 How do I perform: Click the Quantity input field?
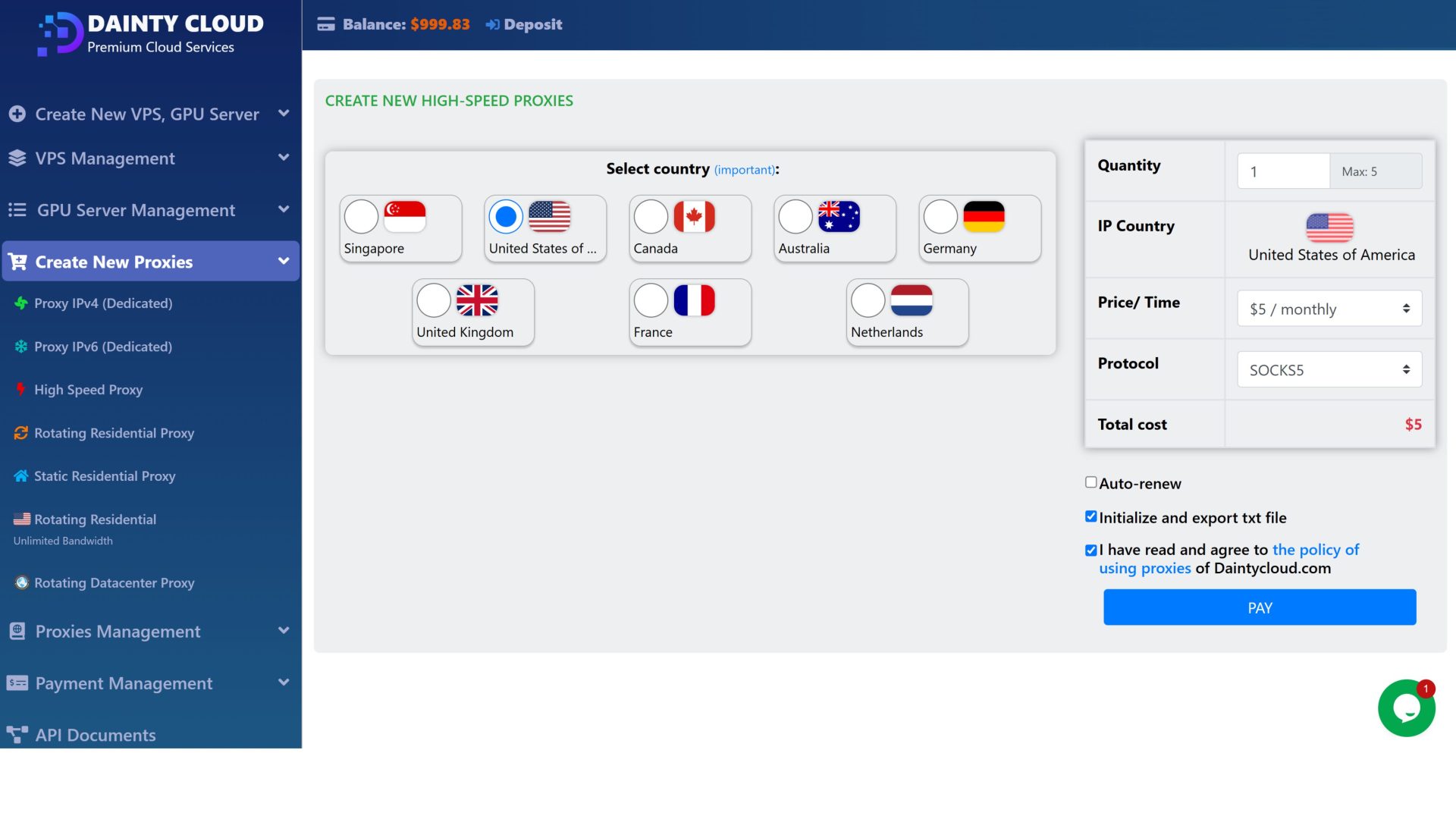pyautogui.click(x=1283, y=171)
